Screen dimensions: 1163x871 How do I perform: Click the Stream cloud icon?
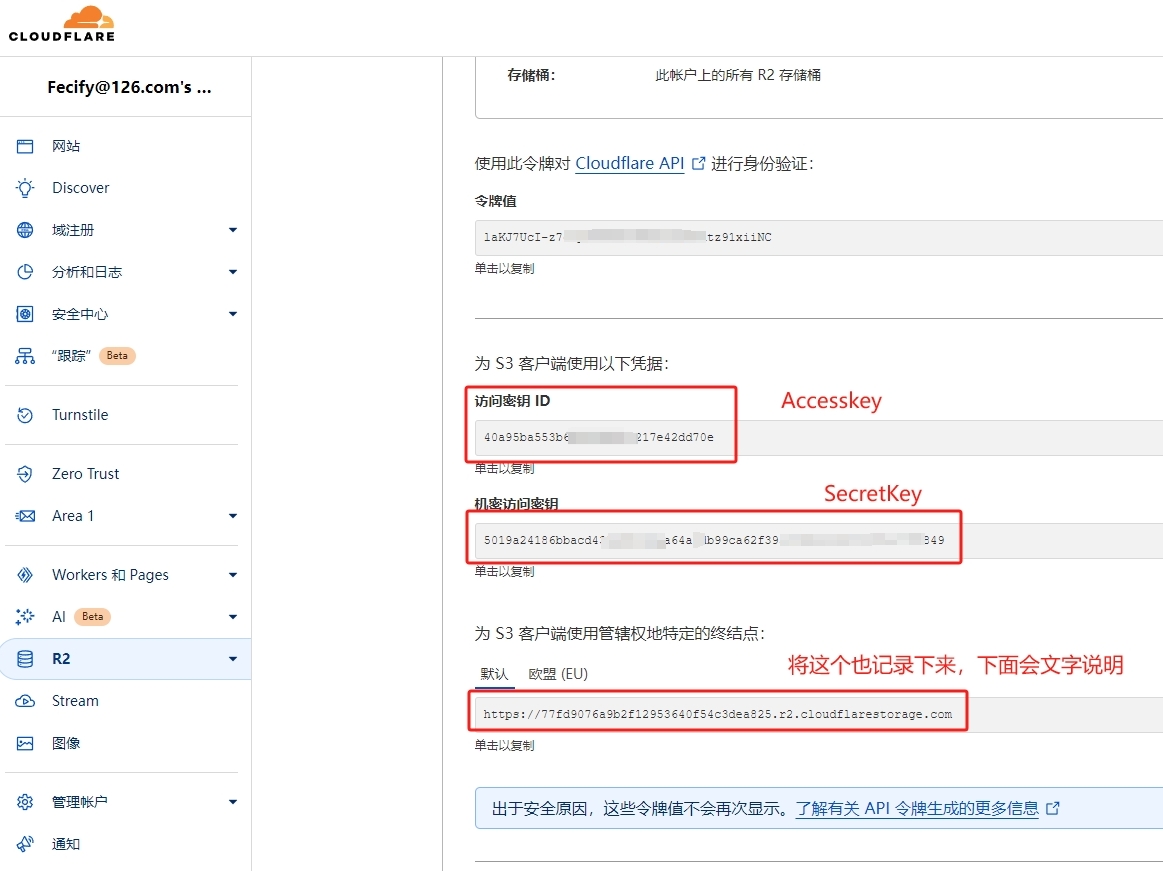click(x=25, y=701)
